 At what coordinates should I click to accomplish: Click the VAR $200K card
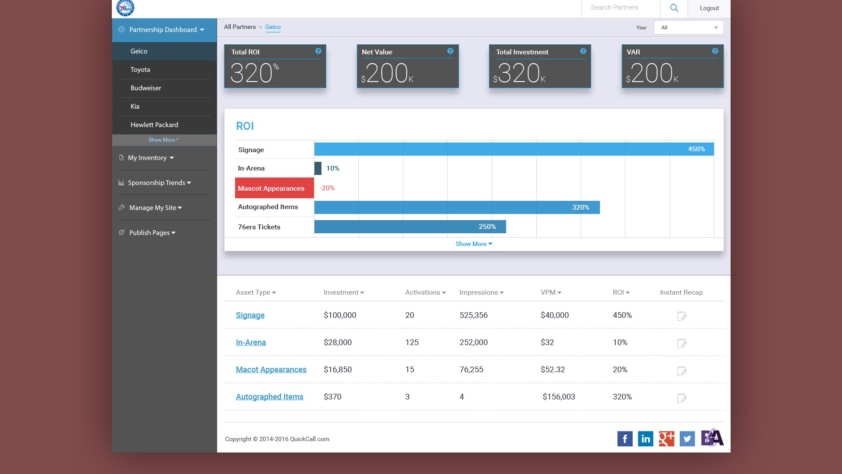pyautogui.click(x=672, y=66)
